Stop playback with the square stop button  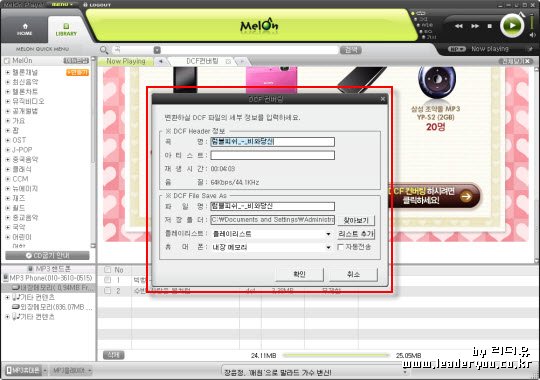[x=490, y=26]
